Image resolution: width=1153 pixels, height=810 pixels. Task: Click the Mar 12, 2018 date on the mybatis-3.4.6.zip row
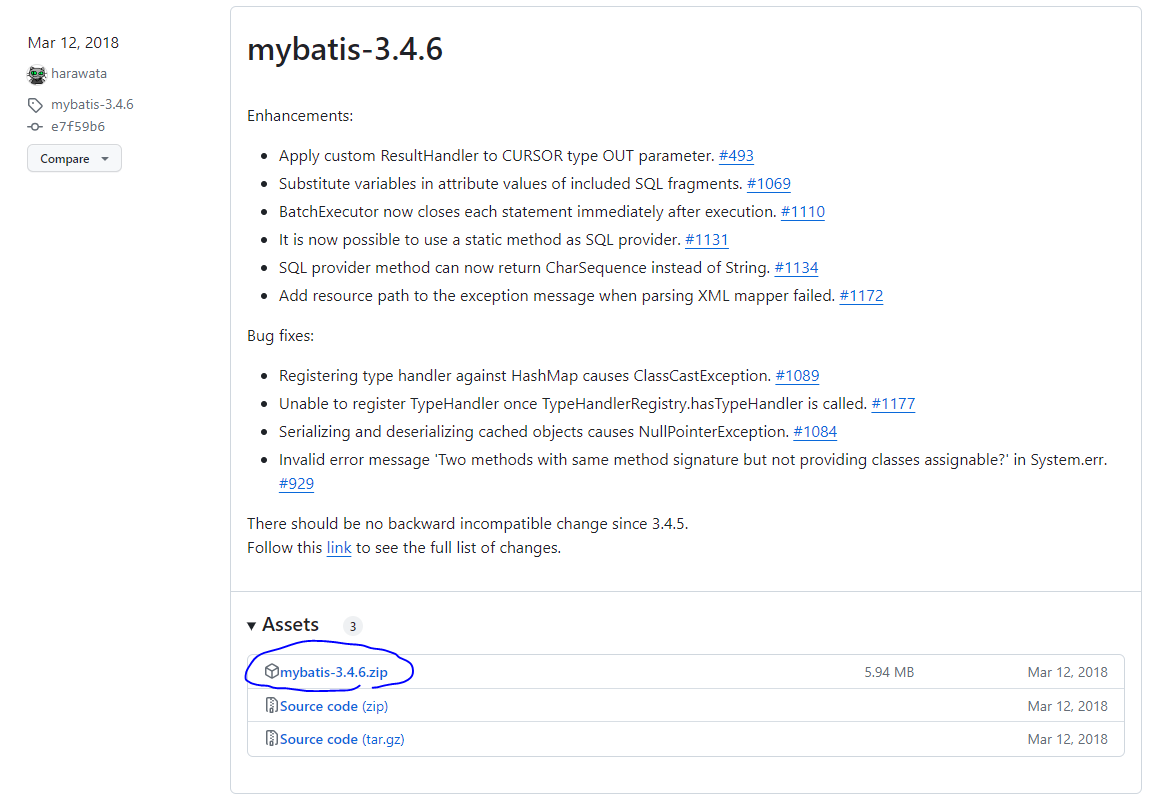click(x=1068, y=672)
